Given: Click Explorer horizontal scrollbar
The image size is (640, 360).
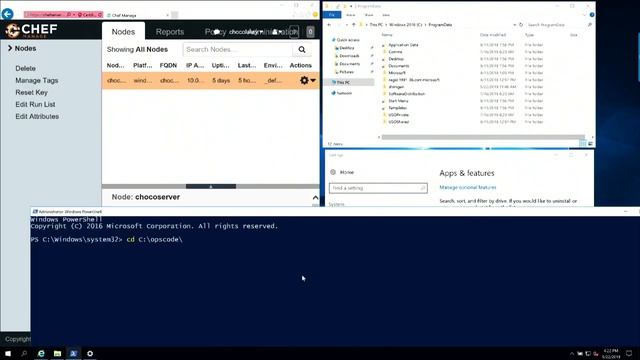Looking at the screenshot, I should 483,137.
